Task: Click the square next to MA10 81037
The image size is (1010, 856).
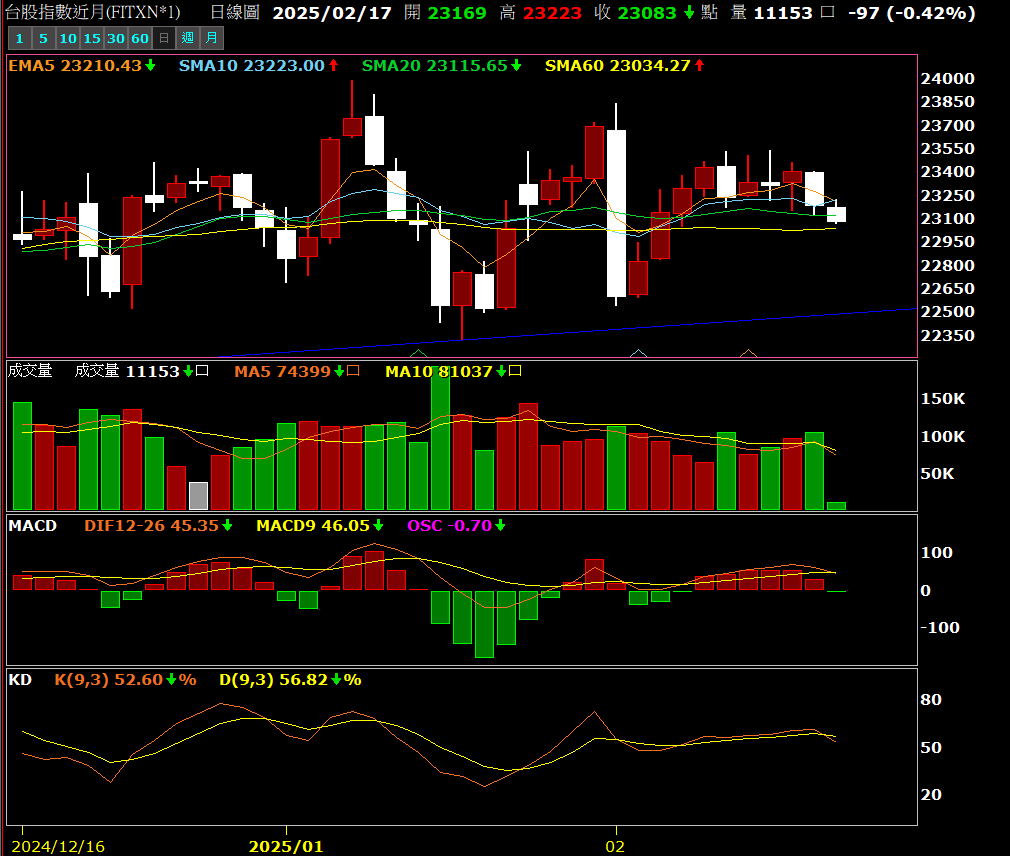Action: point(515,371)
